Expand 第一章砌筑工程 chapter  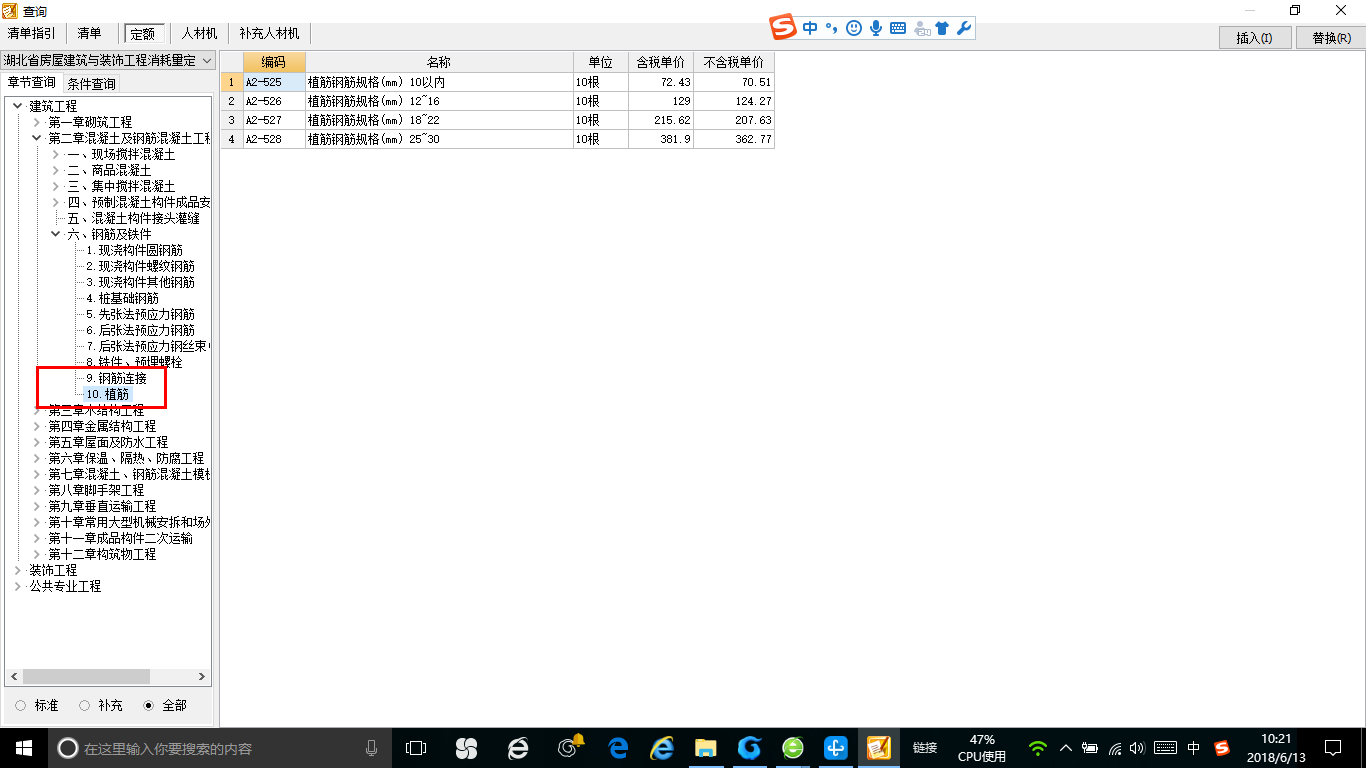pos(37,122)
